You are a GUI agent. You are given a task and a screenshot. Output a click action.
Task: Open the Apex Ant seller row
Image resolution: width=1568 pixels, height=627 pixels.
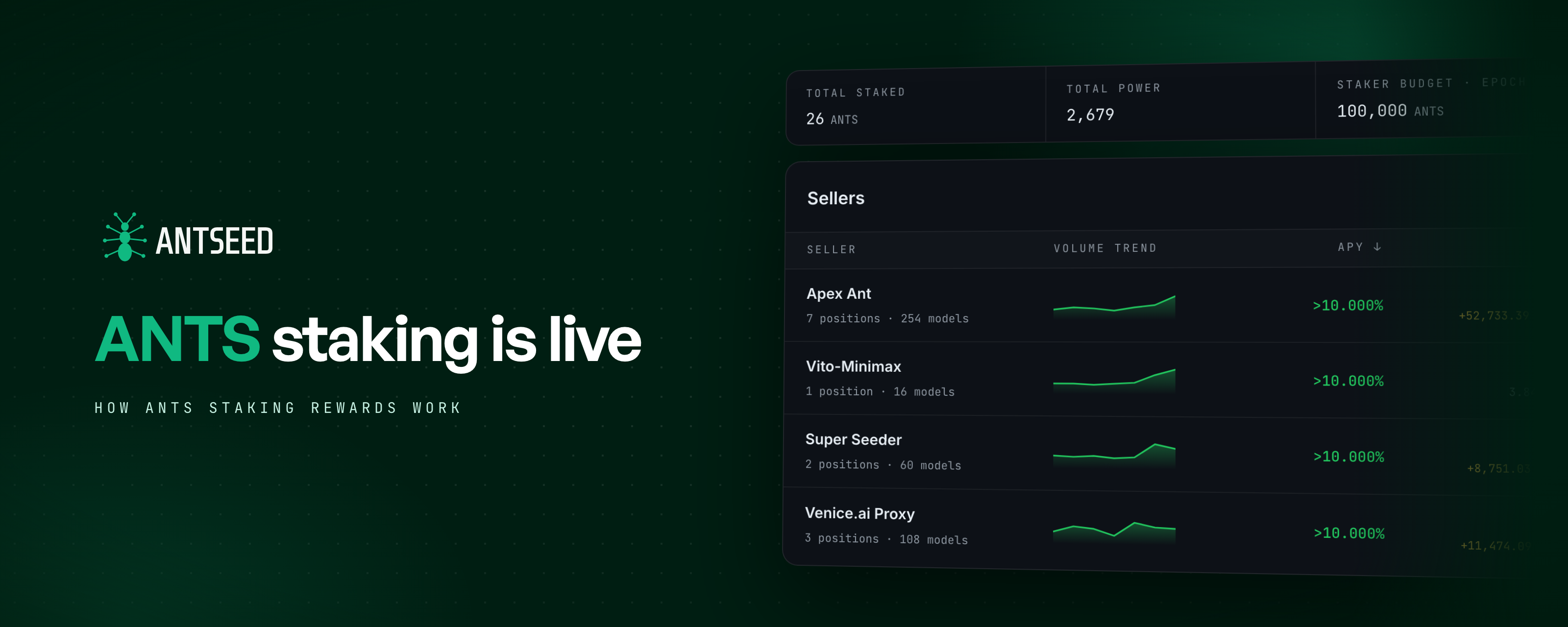(x=1156, y=305)
